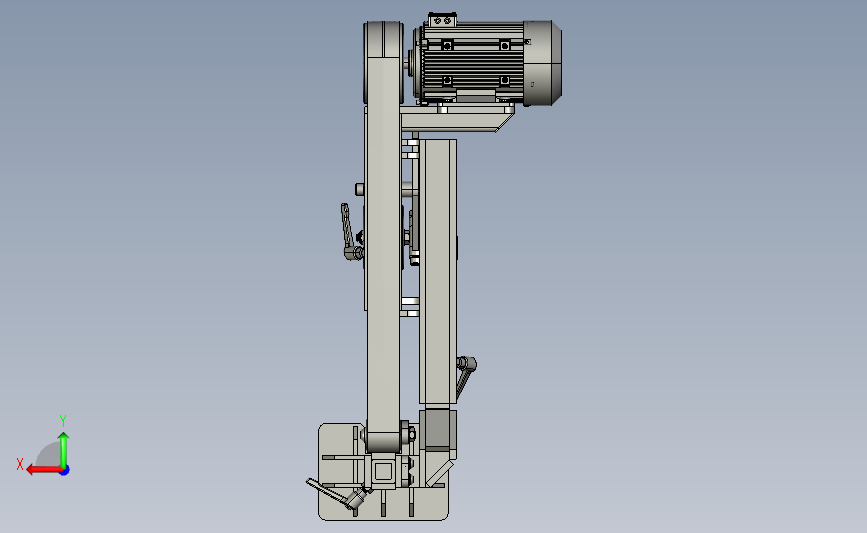Select the angled lever handle at base left

pyautogui.click(x=335, y=493)
